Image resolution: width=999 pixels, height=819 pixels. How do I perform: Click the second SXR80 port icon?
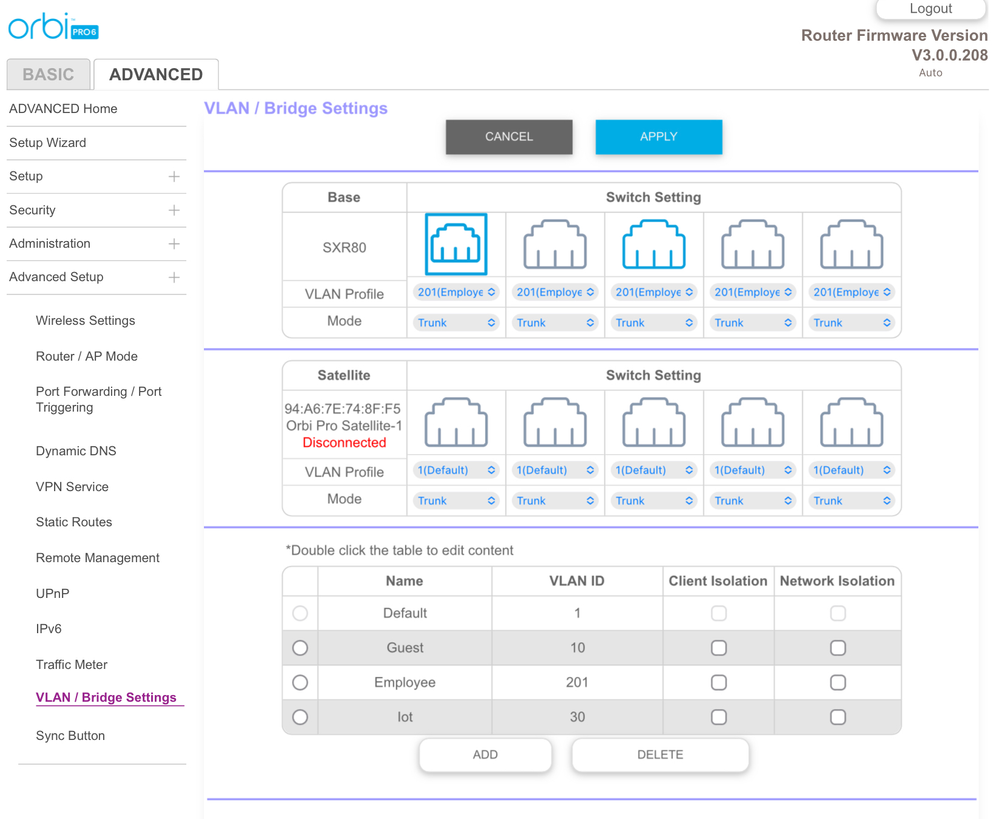(555, 244)
